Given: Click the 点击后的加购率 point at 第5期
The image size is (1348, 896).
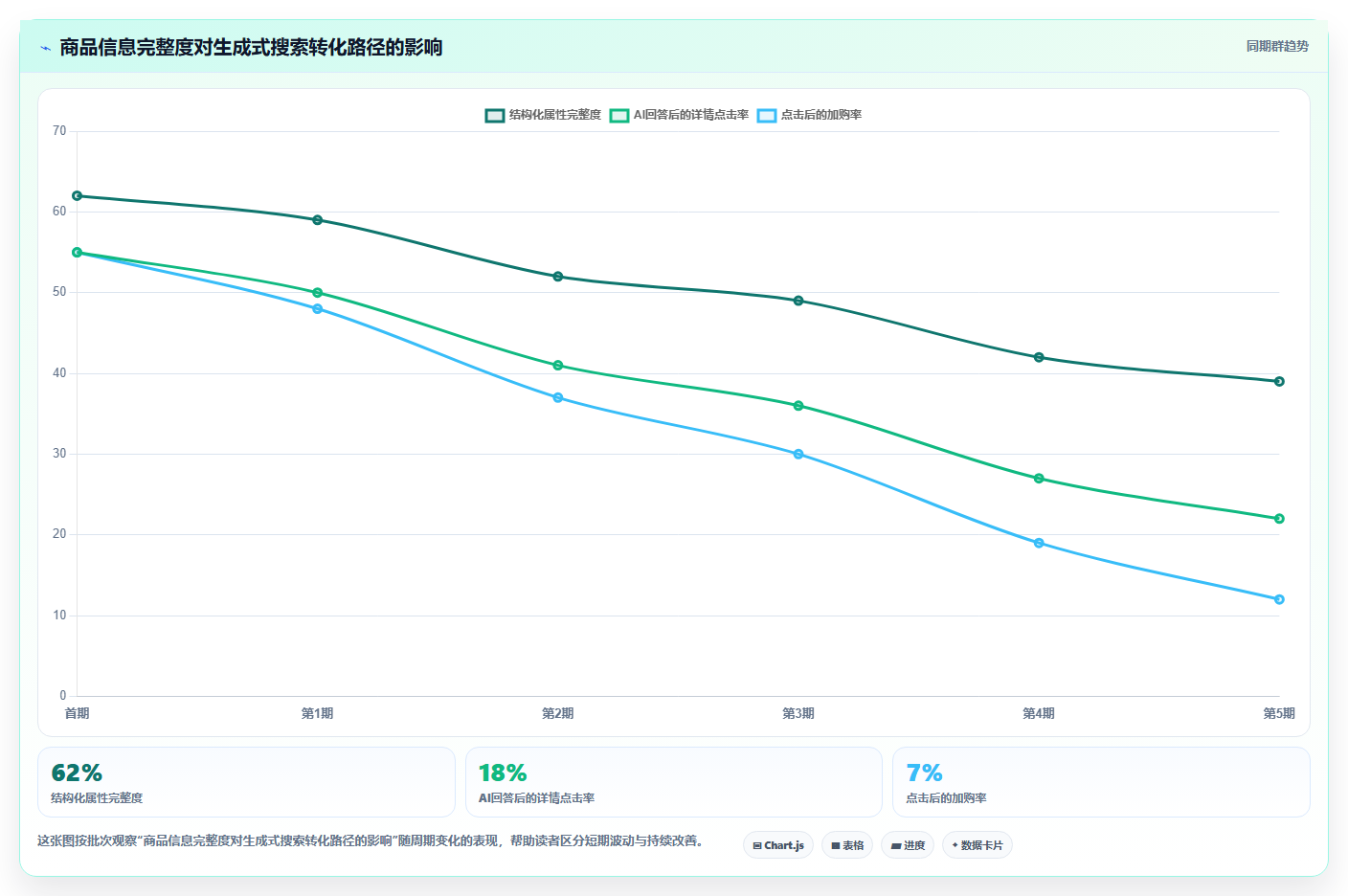Looking at the screenshot, I should point(1279,599).
